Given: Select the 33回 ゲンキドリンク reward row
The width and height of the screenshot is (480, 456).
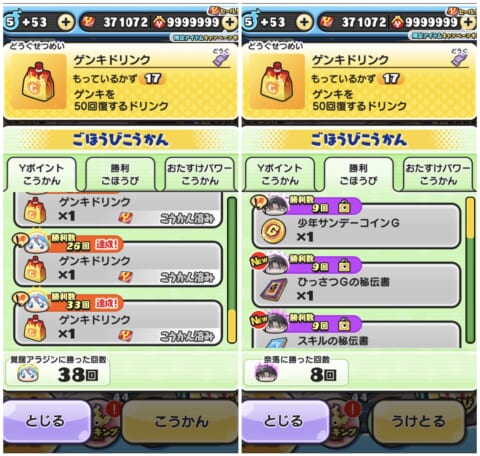Looking at the screenshot, I should 118,323.
